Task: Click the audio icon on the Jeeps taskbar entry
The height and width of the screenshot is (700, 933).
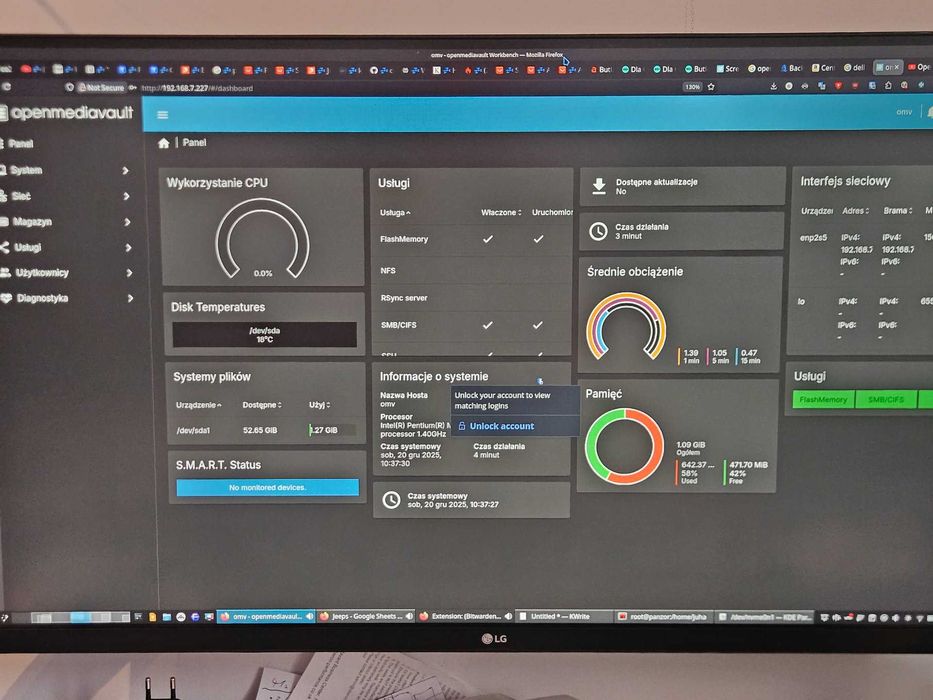Action: coord(409,617)
